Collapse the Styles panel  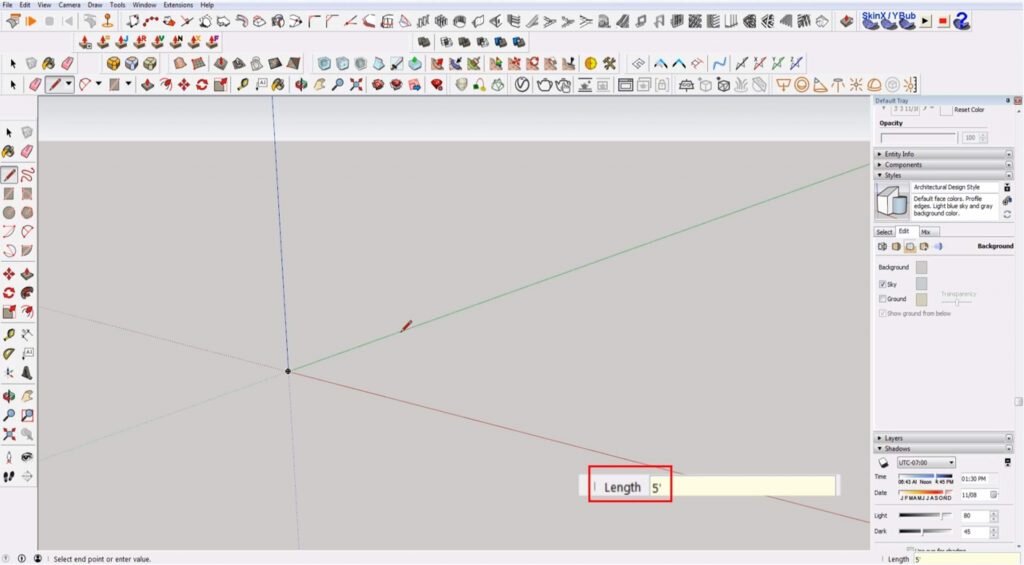pyautogui.click(x=944, y=175)
